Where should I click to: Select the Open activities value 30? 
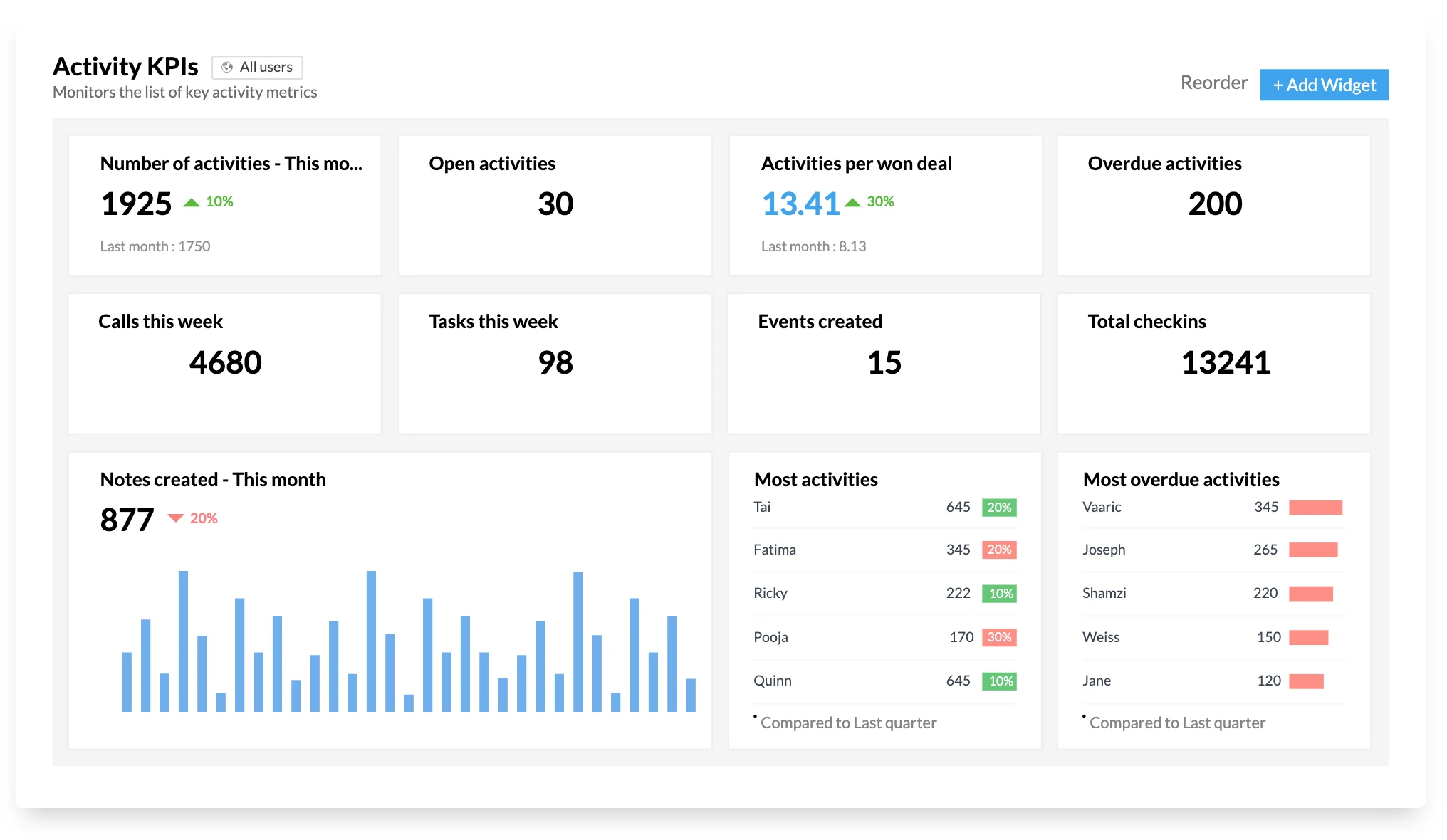(555, 204)
